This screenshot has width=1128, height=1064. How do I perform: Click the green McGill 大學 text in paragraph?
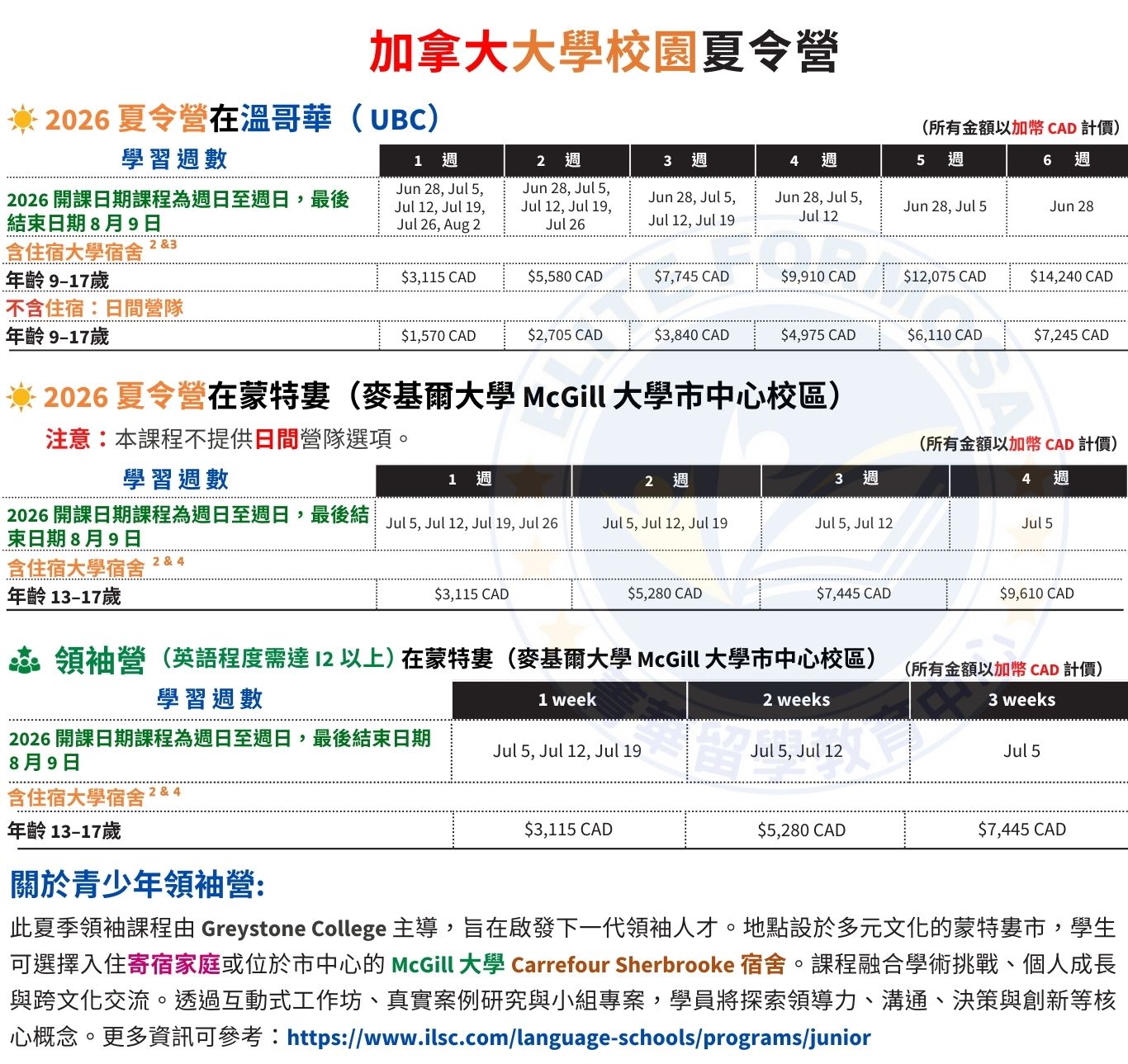(x=447, y=964)
